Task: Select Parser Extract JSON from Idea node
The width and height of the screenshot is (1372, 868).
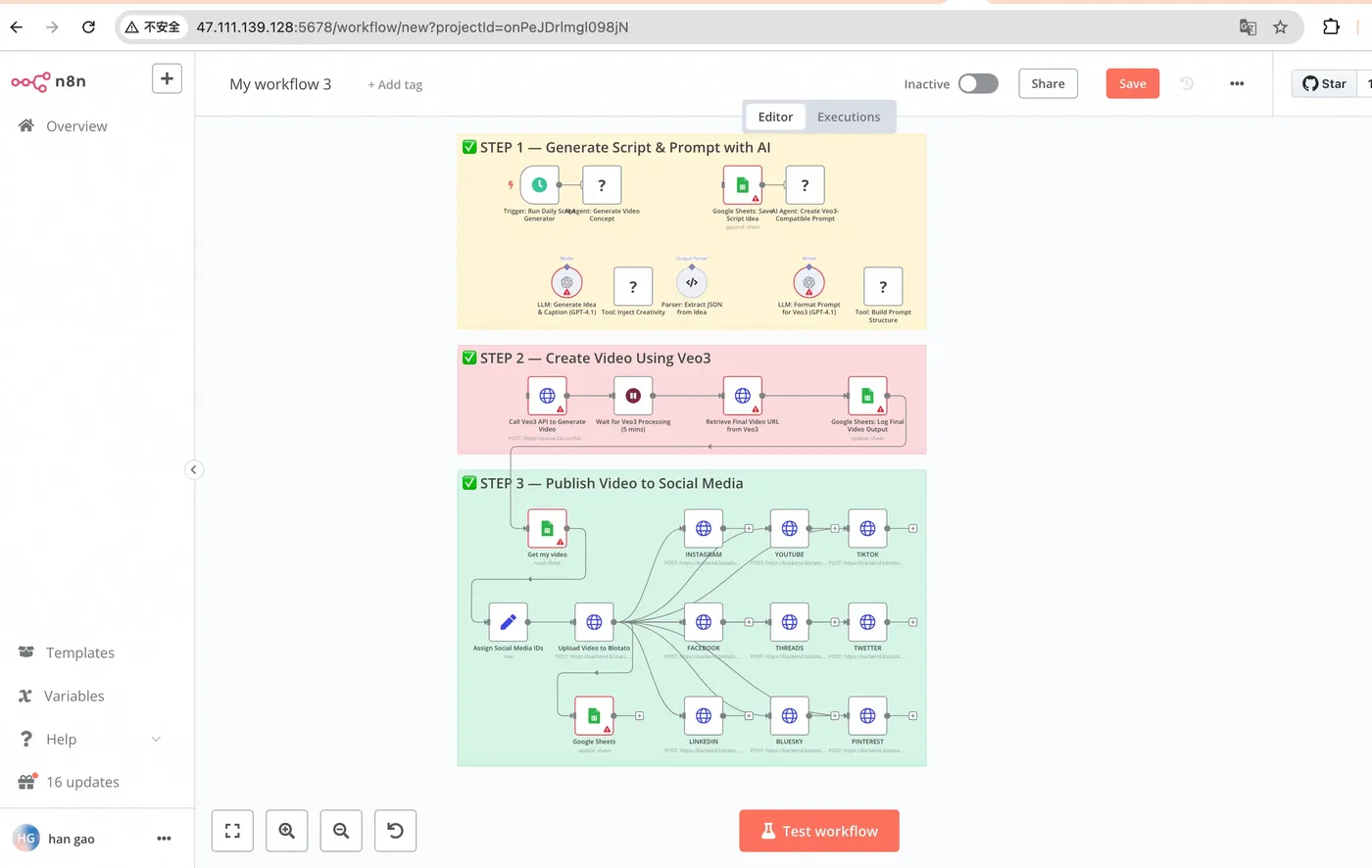Action: [x=692, y=282]
